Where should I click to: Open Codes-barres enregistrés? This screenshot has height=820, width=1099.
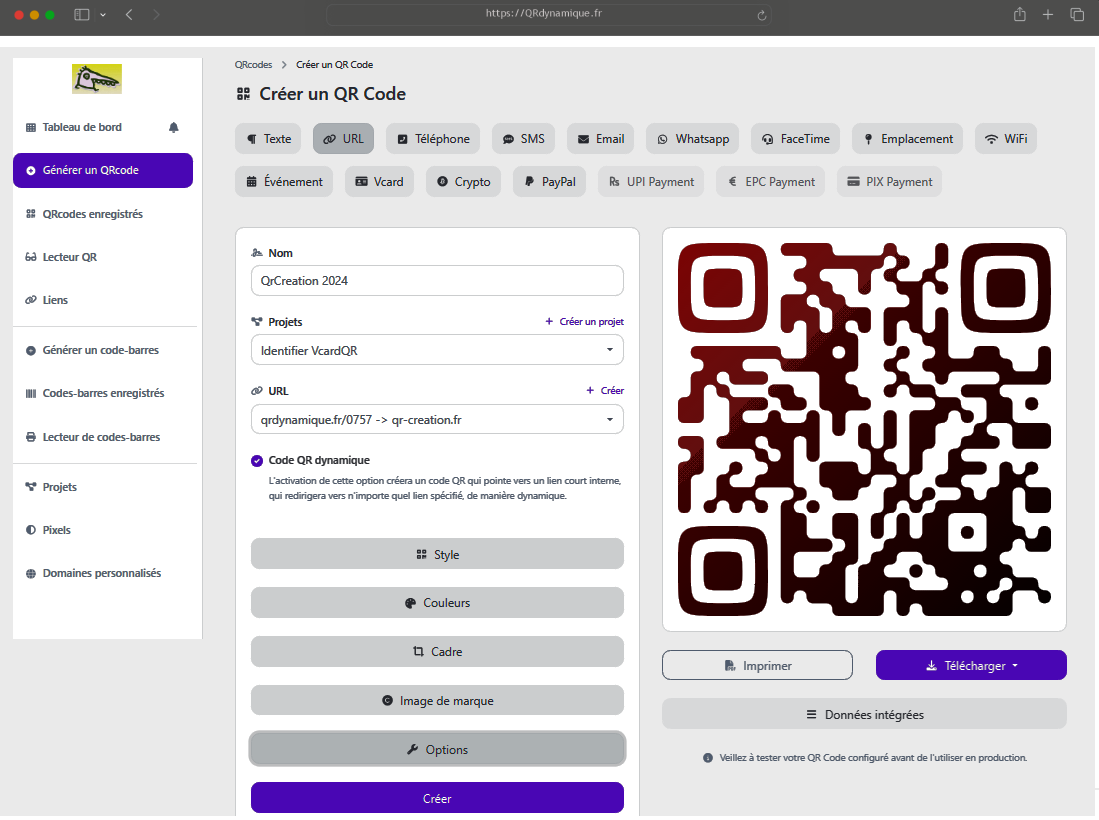[x=103, y=394]
